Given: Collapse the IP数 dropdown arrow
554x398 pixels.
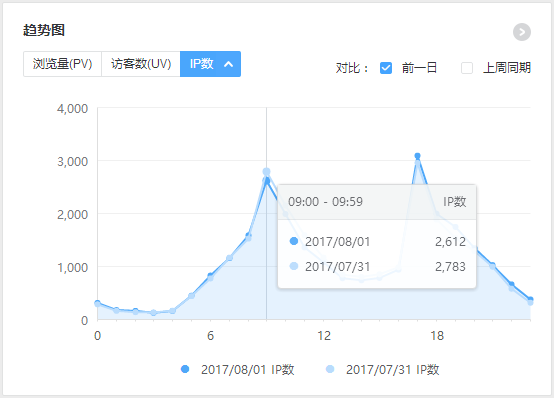Looking at the screenshot, I should click(229, 64).
